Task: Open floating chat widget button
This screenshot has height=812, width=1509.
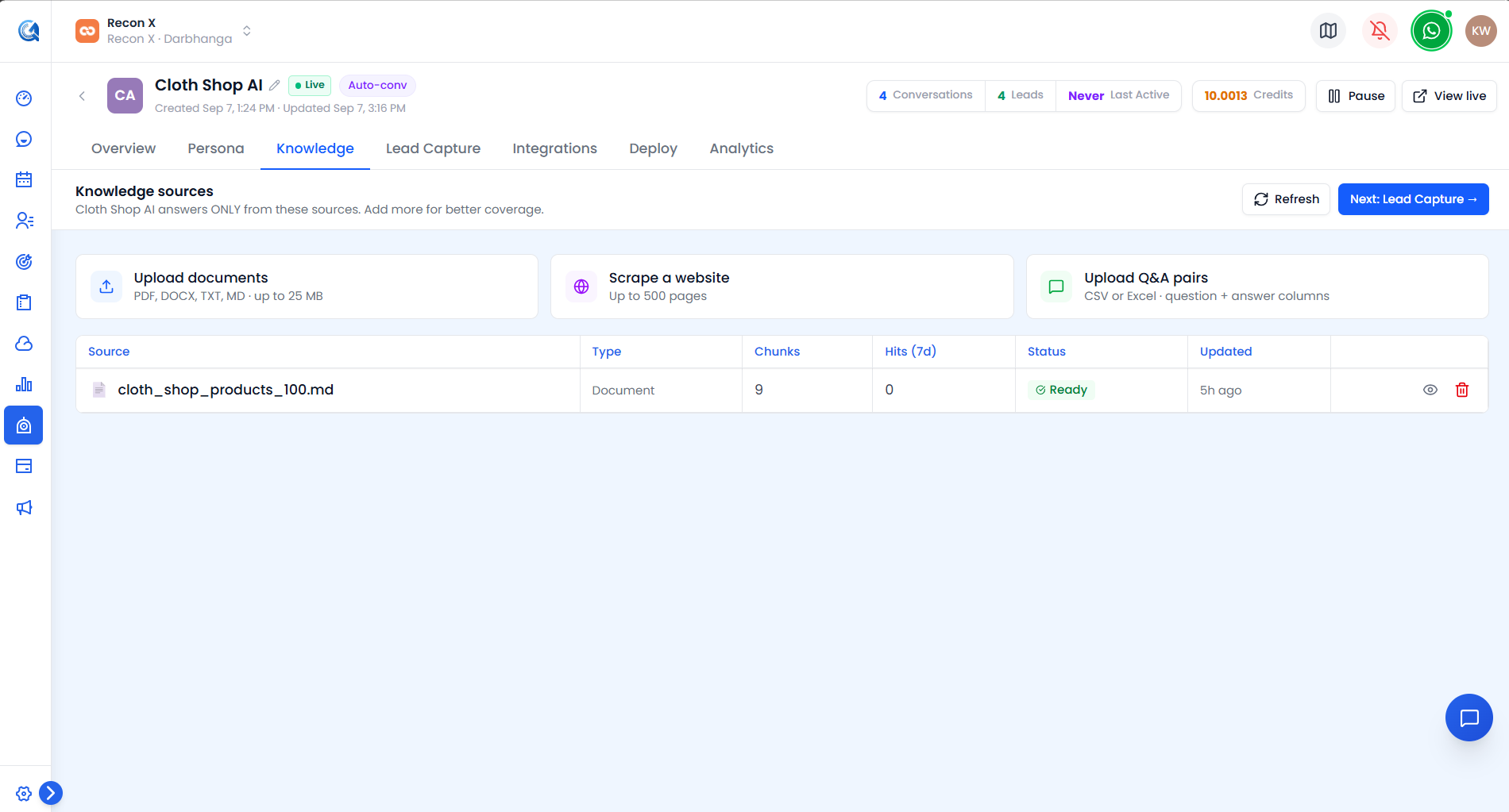Action: 1469,718
